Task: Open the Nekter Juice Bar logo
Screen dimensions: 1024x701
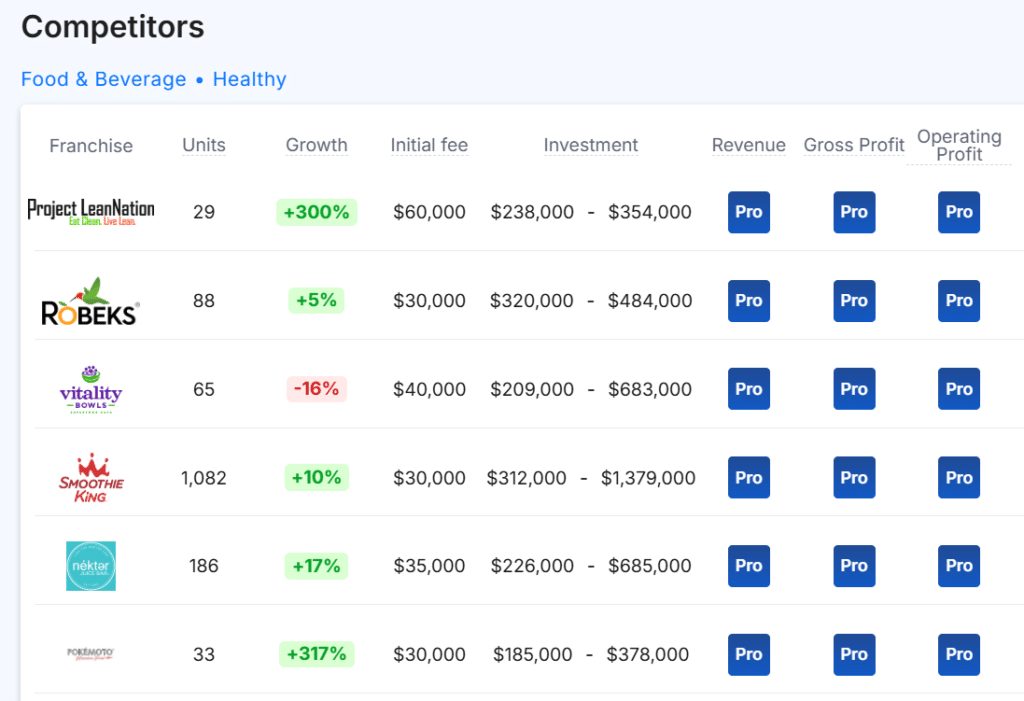Action: click(x=91, y=566)
